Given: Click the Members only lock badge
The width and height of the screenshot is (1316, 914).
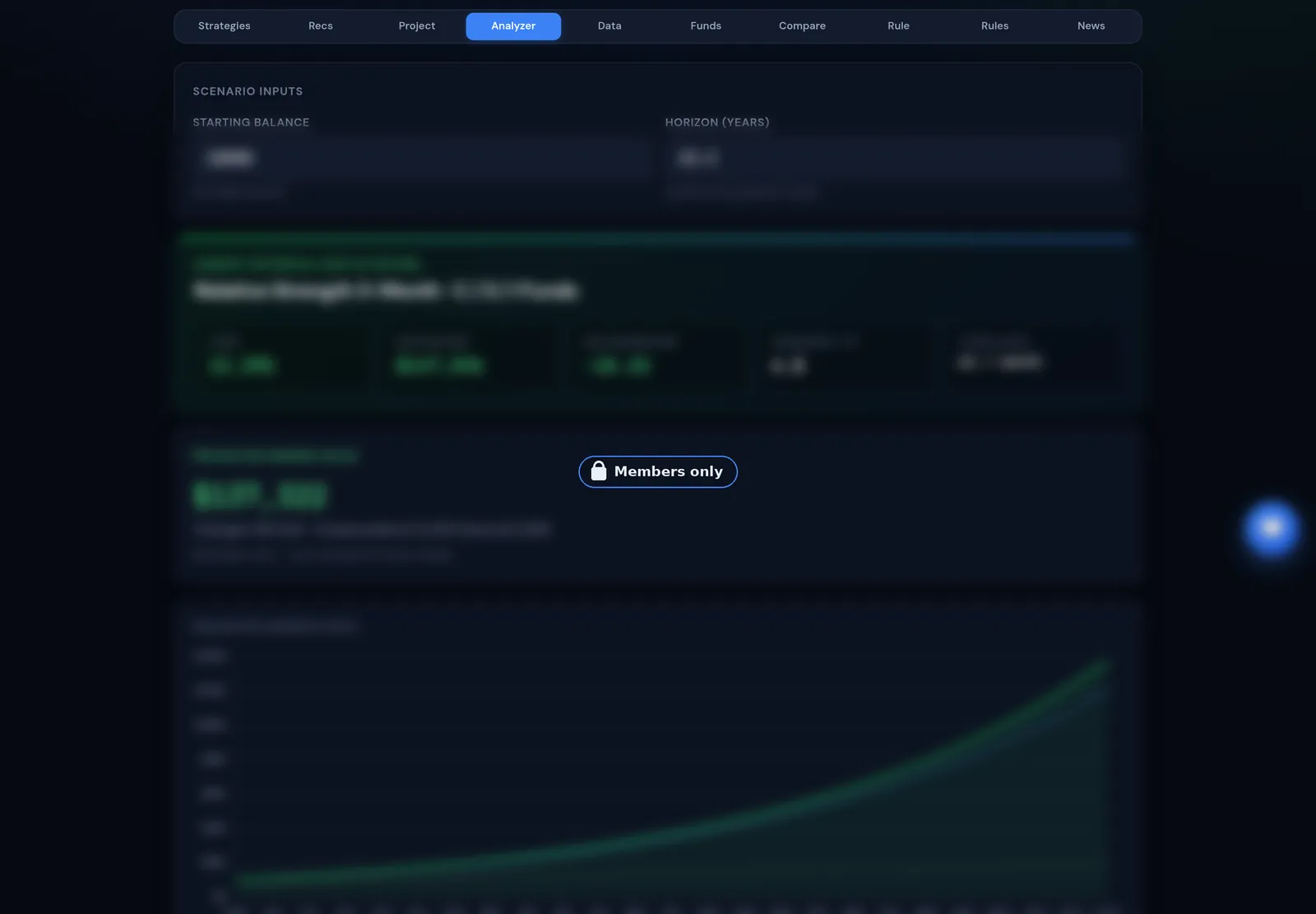Looking at the screenshot, I should point(658,471).
